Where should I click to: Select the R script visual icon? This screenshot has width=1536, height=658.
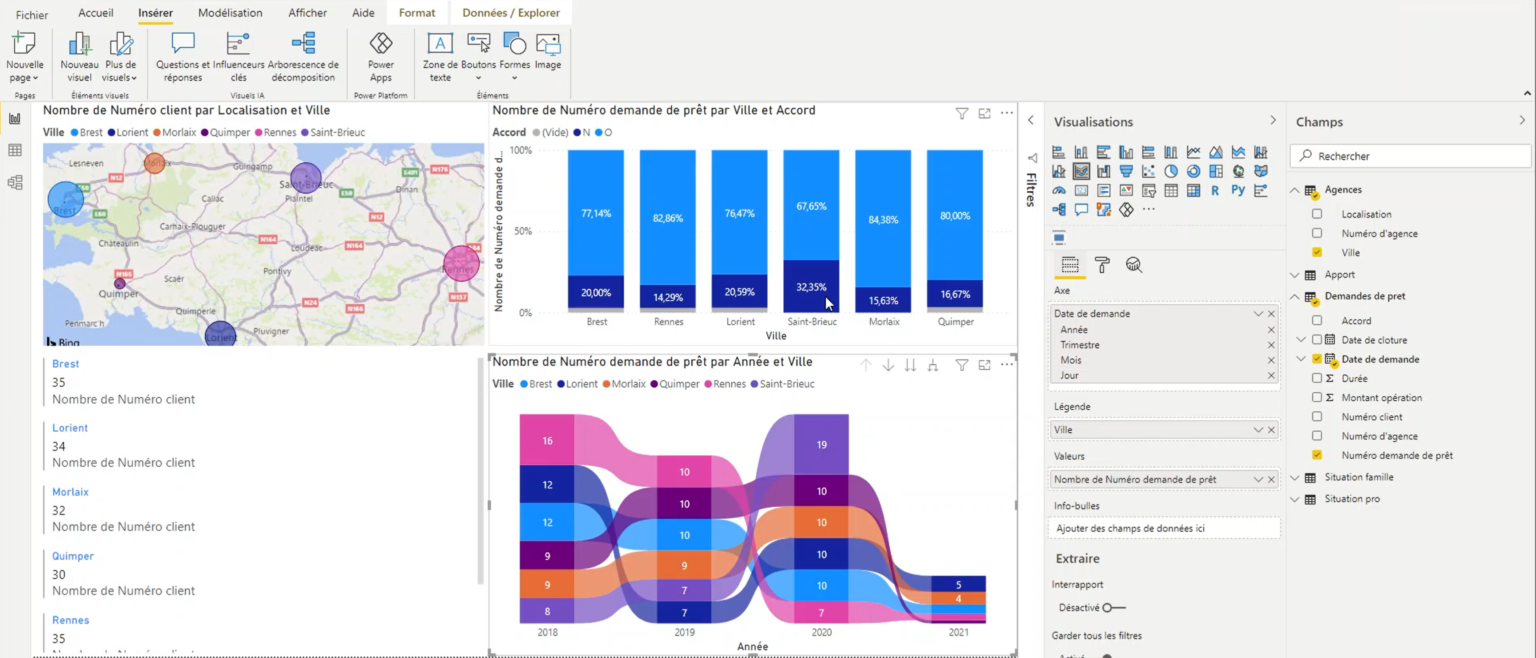(1215, 190)
